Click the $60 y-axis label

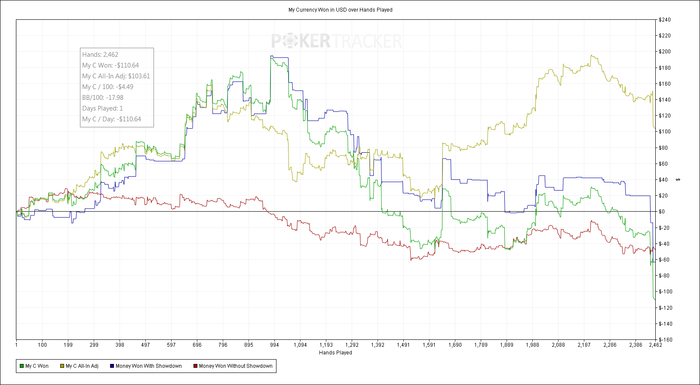(x=663, y=163)
